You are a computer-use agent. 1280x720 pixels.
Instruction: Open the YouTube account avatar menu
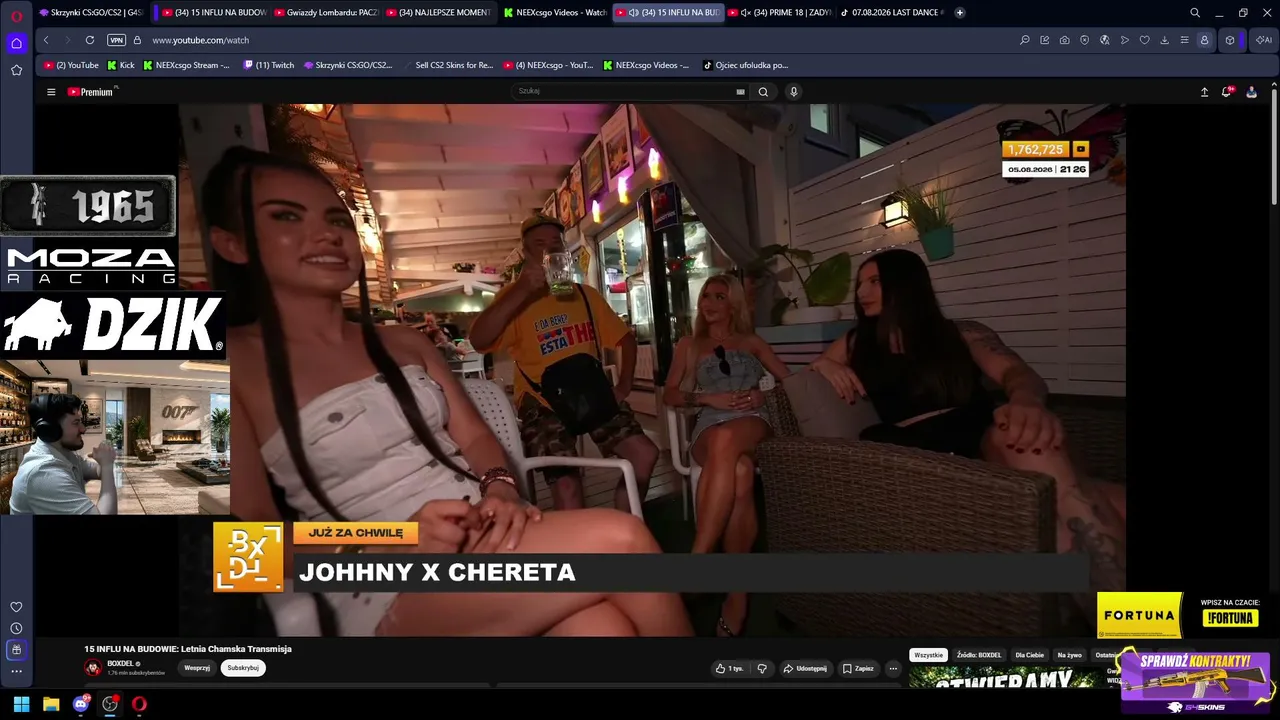1251,92
